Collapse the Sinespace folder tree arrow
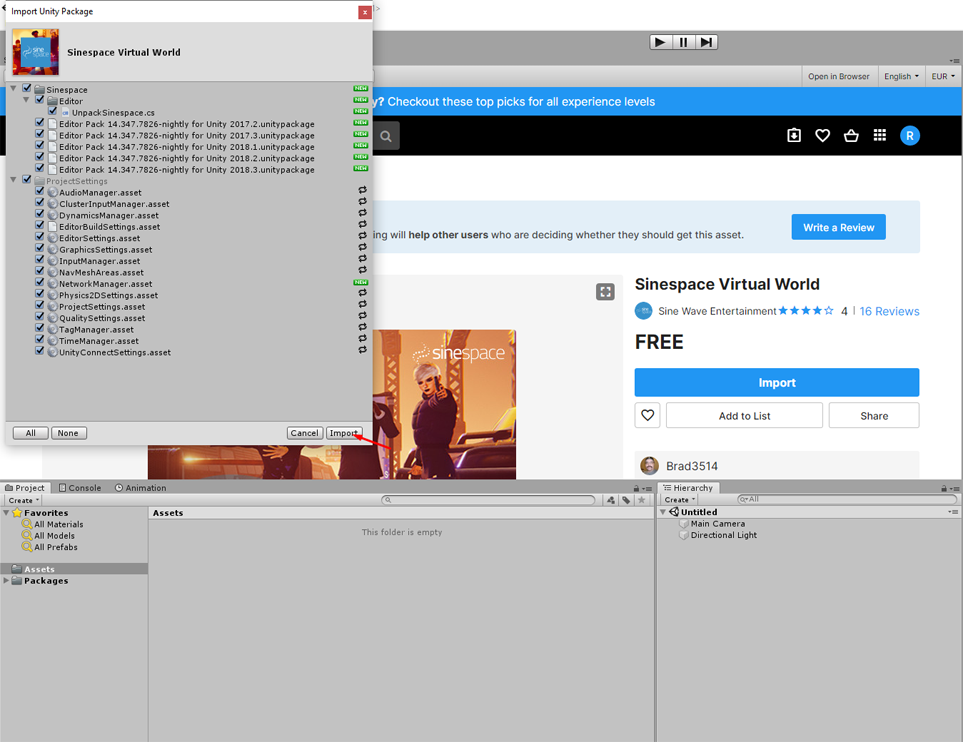 (x=14, y=88)
